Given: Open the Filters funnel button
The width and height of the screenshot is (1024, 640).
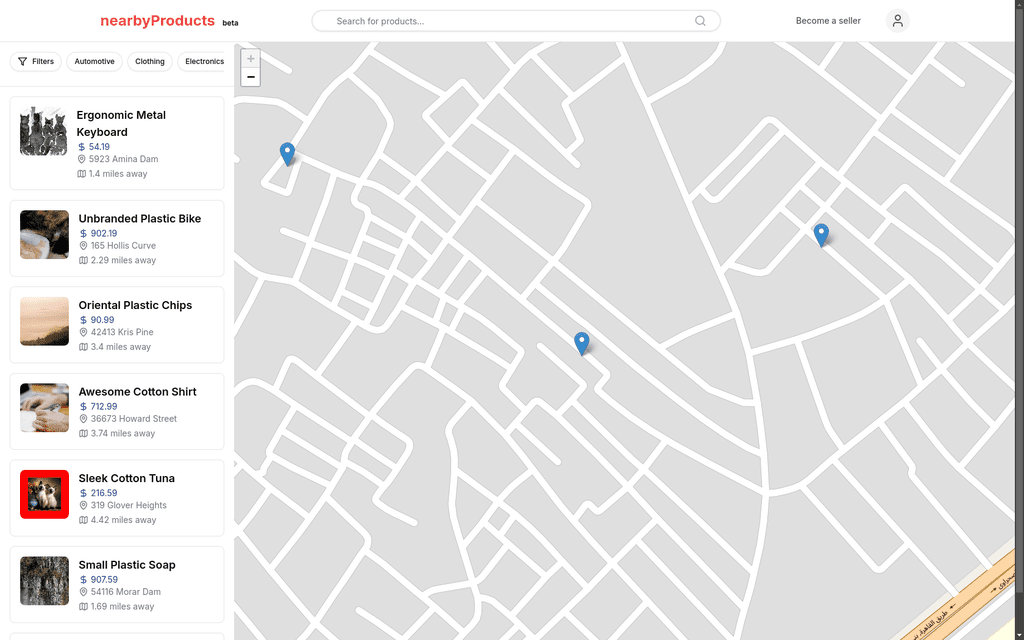Looking at the screenshot, I should (x=36, y=61).
